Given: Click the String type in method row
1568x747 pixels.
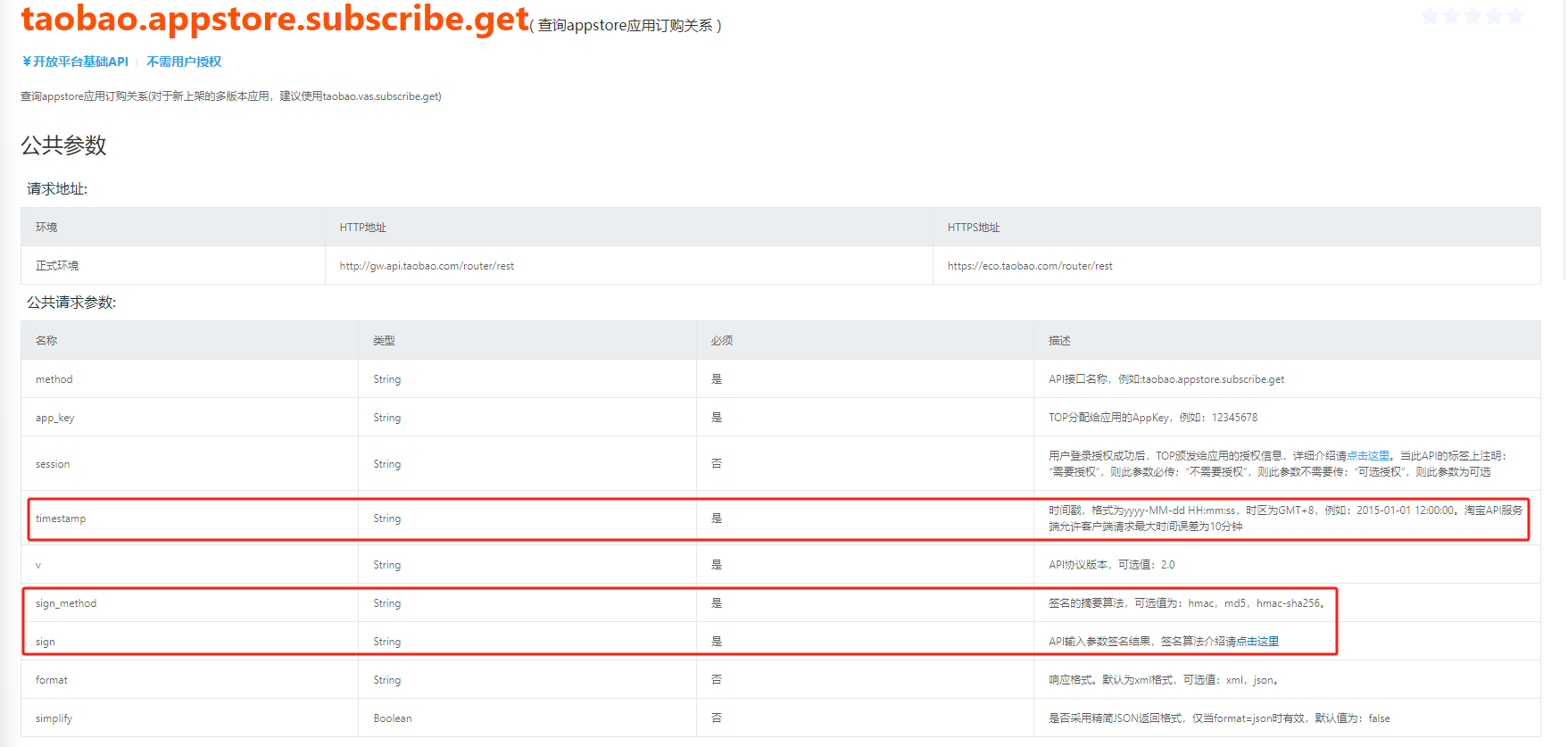Looking at the screenshot, I should 387,378.
